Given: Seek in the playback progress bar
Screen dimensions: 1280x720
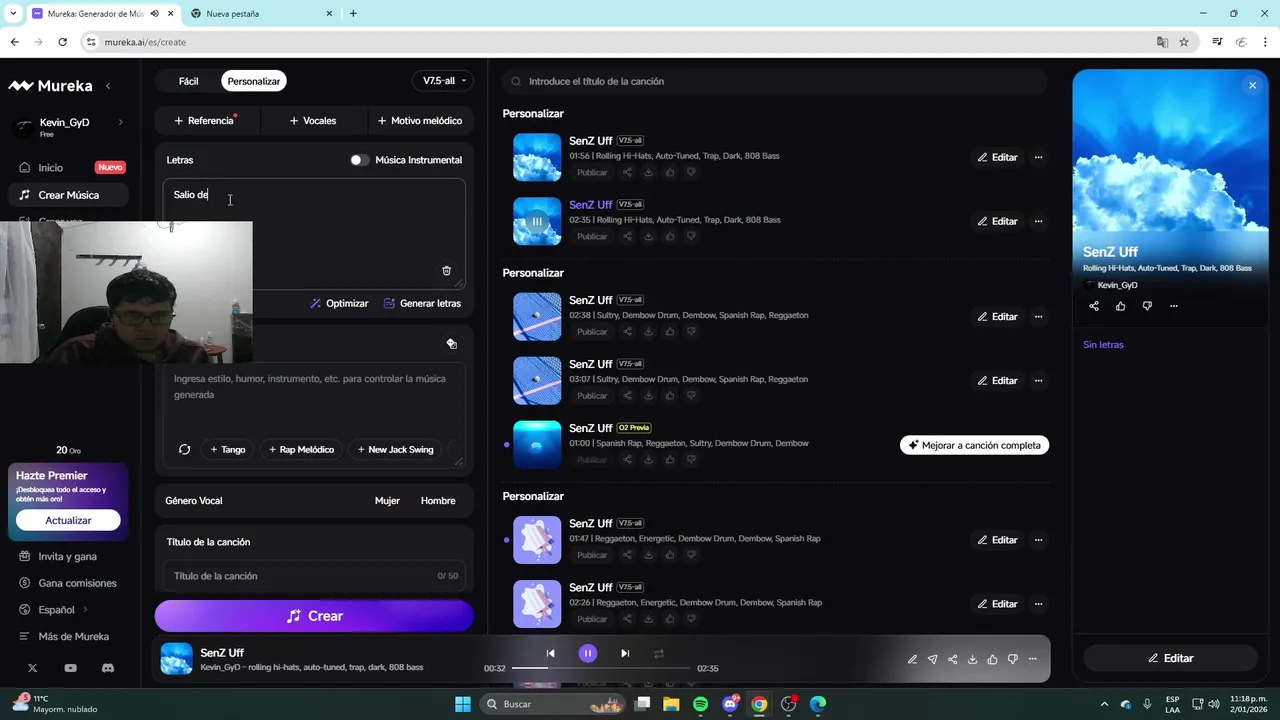Looking at the screenshot, I should tap(601, 668).
